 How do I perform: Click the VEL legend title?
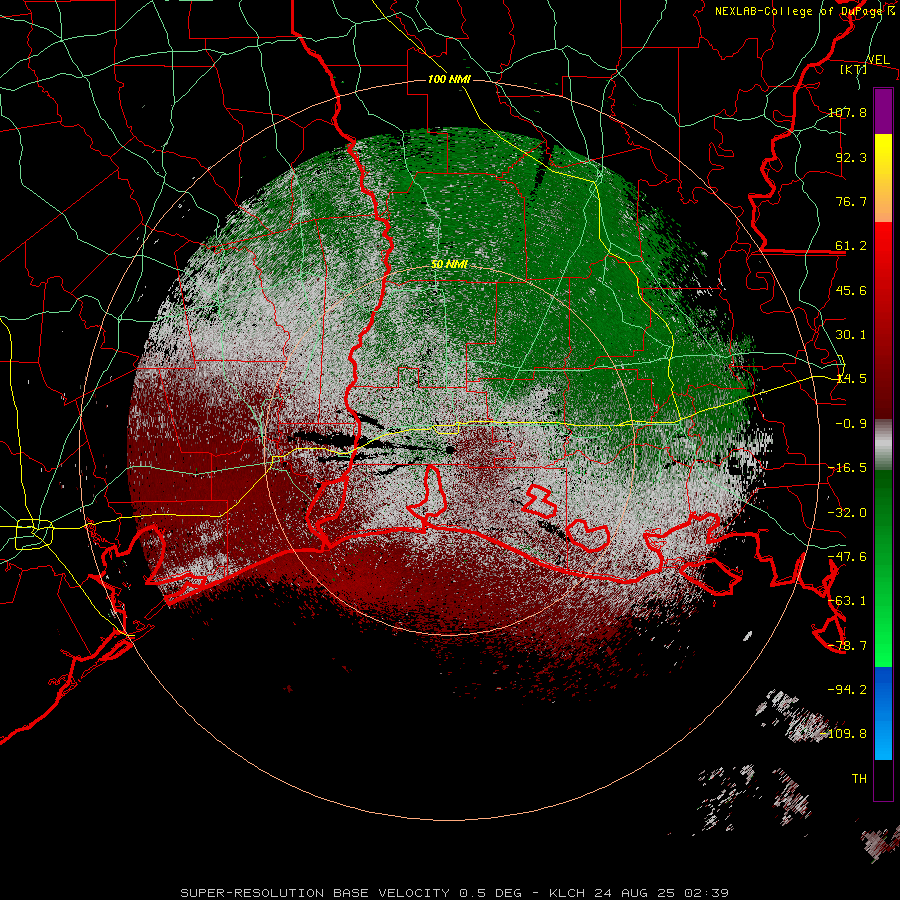coord(878,60)
